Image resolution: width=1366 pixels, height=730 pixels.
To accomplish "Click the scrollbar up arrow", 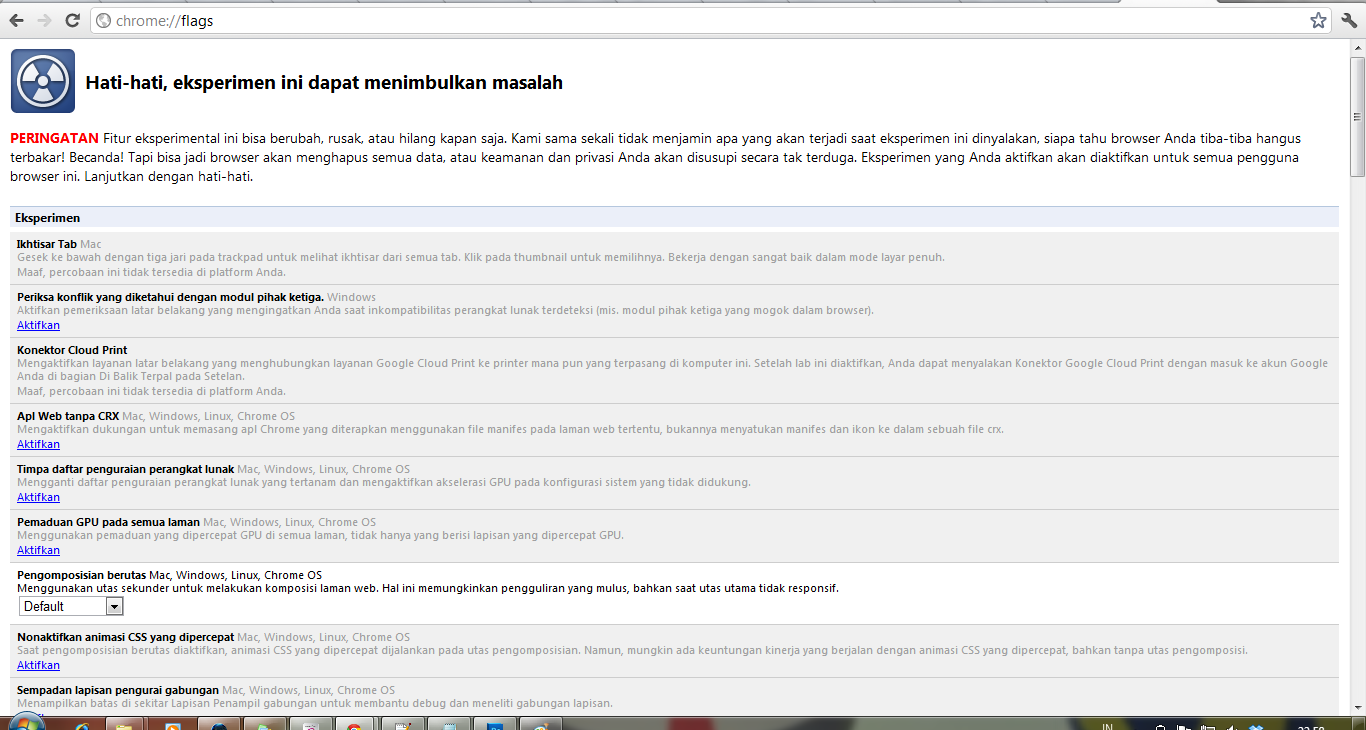I will (1357, 49).
